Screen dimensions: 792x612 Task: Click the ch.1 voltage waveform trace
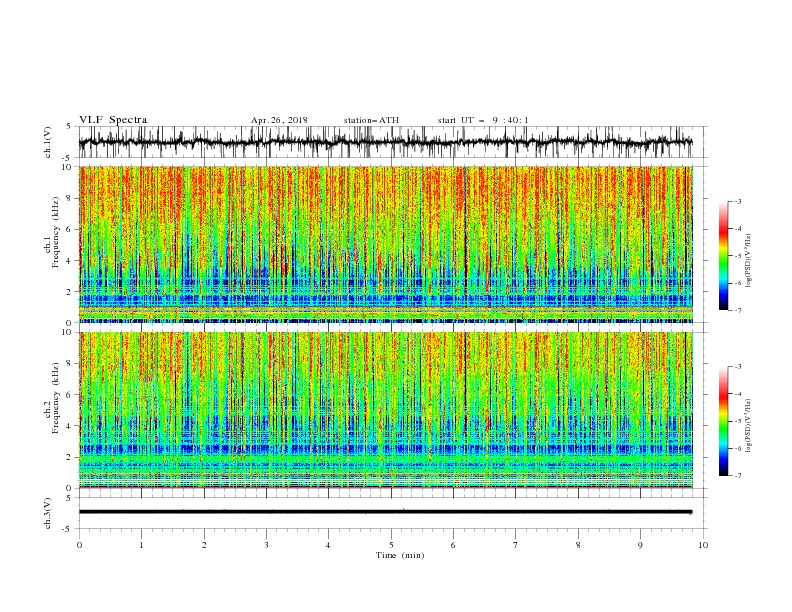click(x=385, y=142)
